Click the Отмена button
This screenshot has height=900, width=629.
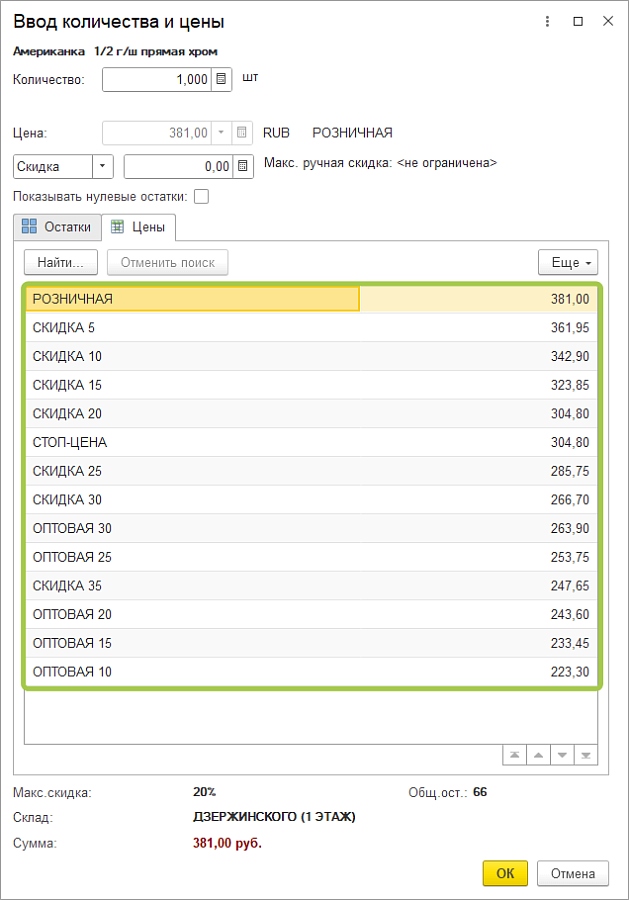pyautogui.click(x=572, y=873)
